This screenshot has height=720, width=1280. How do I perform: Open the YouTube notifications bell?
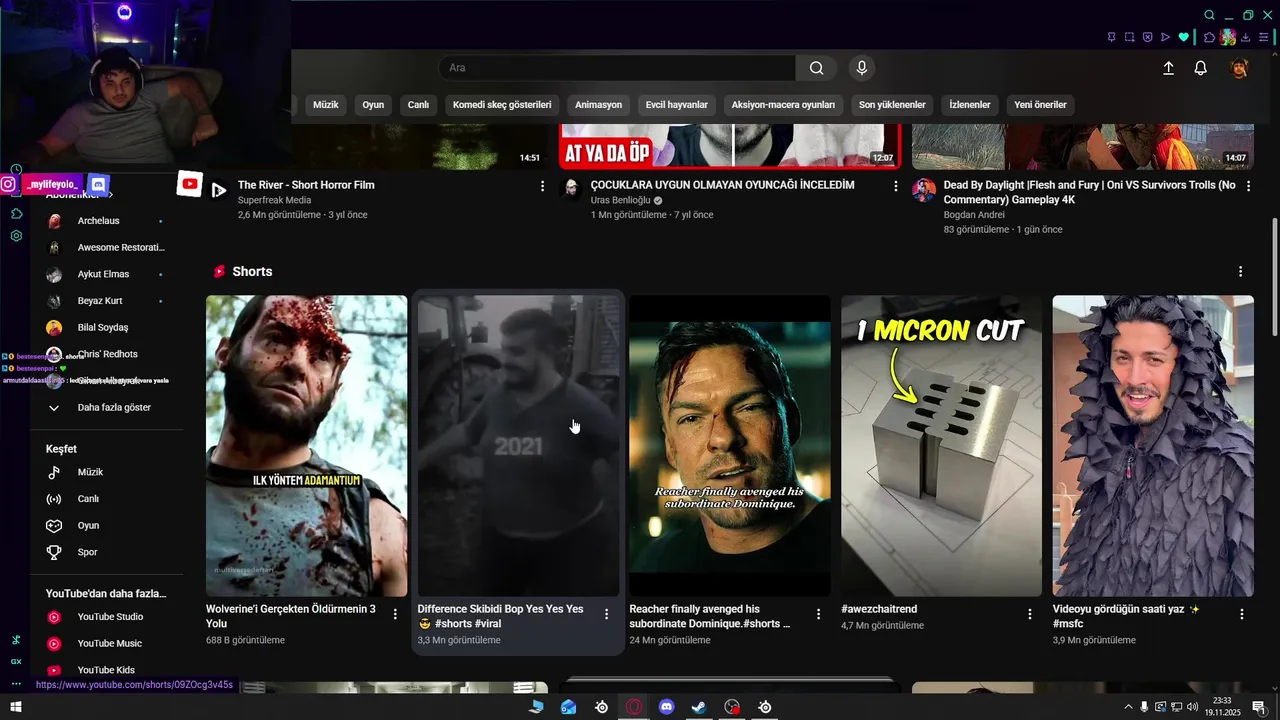(1200, 68)
